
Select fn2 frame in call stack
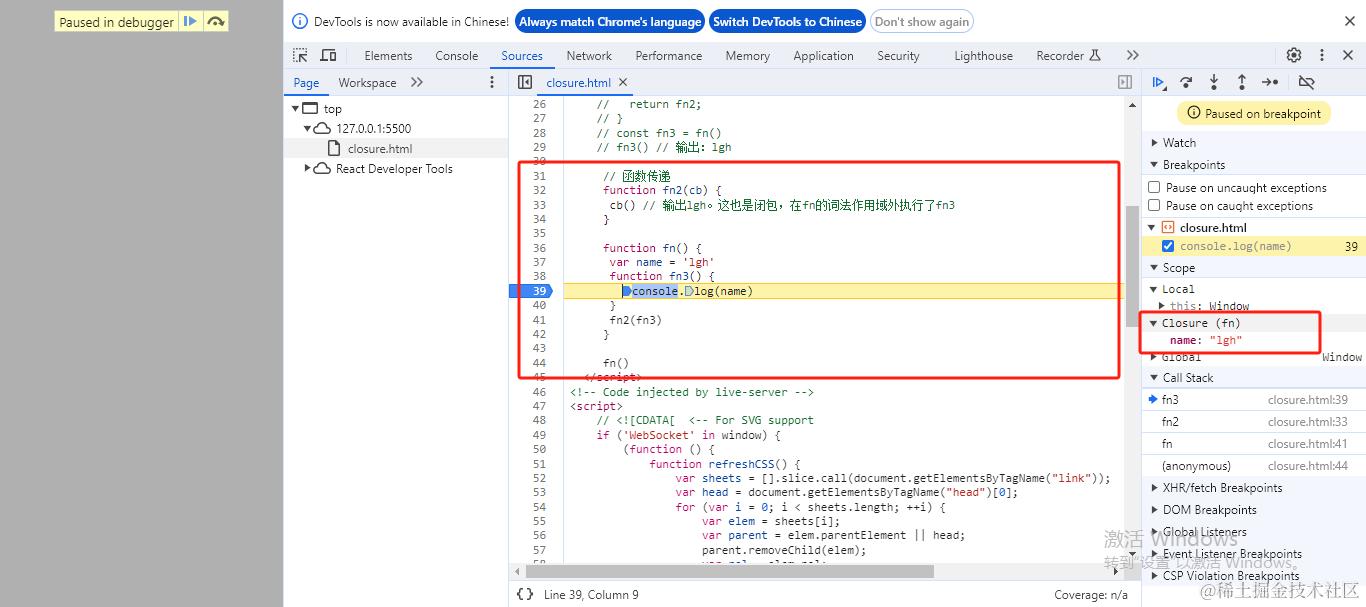pyautogui.click(x=1254, y=421)
